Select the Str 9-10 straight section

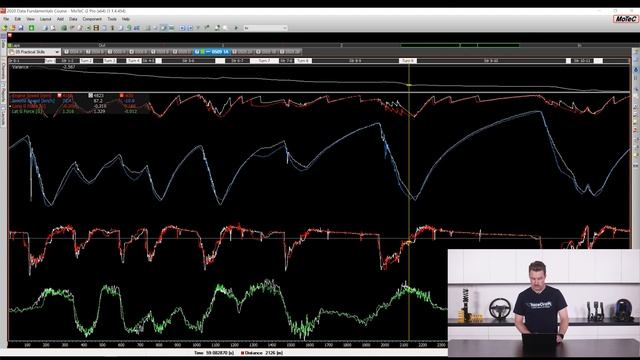[x=491, y=61]
